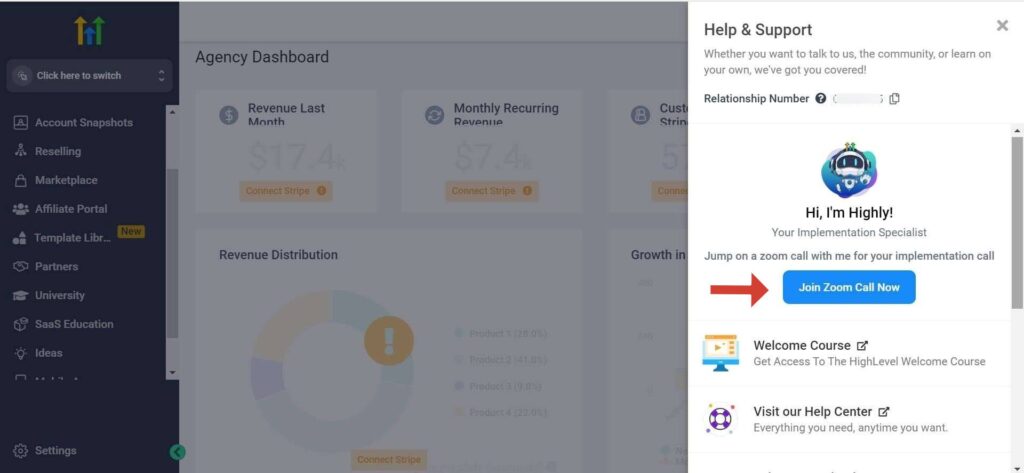Click the Ideas lightbulb icon
1024x473 pixels.
[x=20, y=353]
